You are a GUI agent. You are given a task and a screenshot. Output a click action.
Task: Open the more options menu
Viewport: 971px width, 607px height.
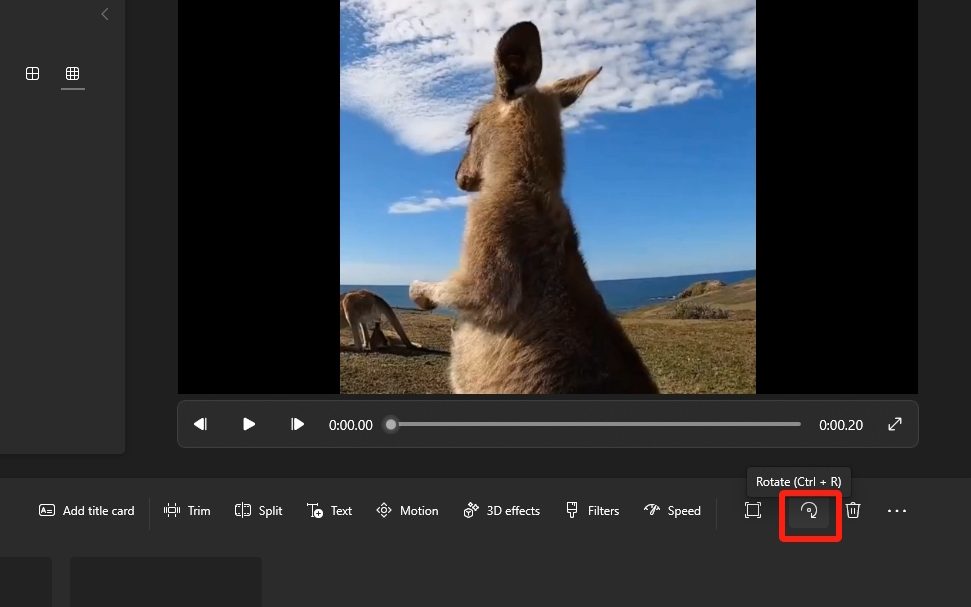896,510
